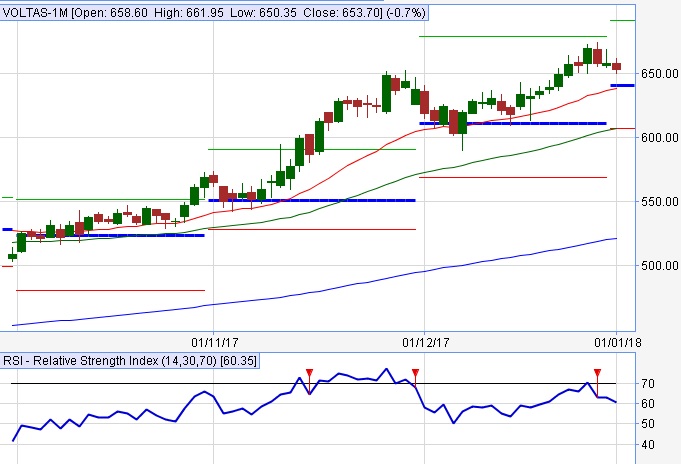The width and height of the screenshot is (681, 464).
Task: Select the 01/11/17 date axis label
Action: pyautogui.click(x=215, y=343)
